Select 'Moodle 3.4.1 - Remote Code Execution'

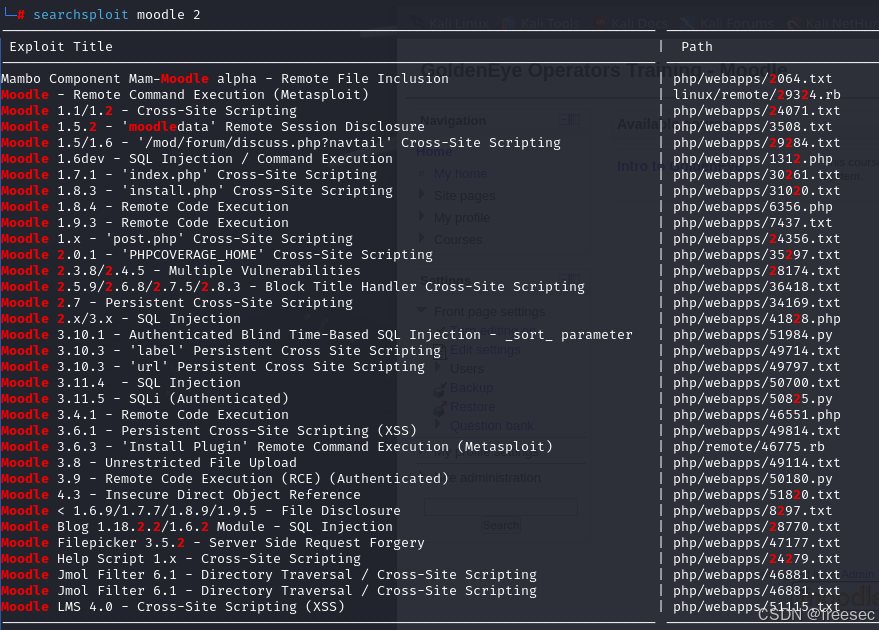(x=145, y=414)
